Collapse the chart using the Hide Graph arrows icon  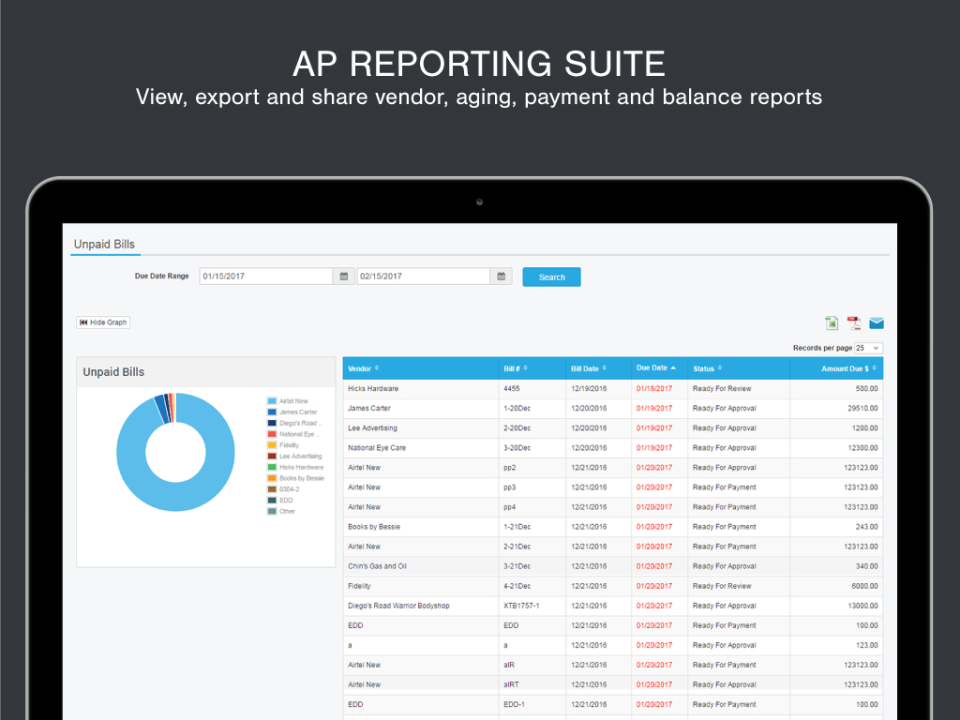coord(86,322)
